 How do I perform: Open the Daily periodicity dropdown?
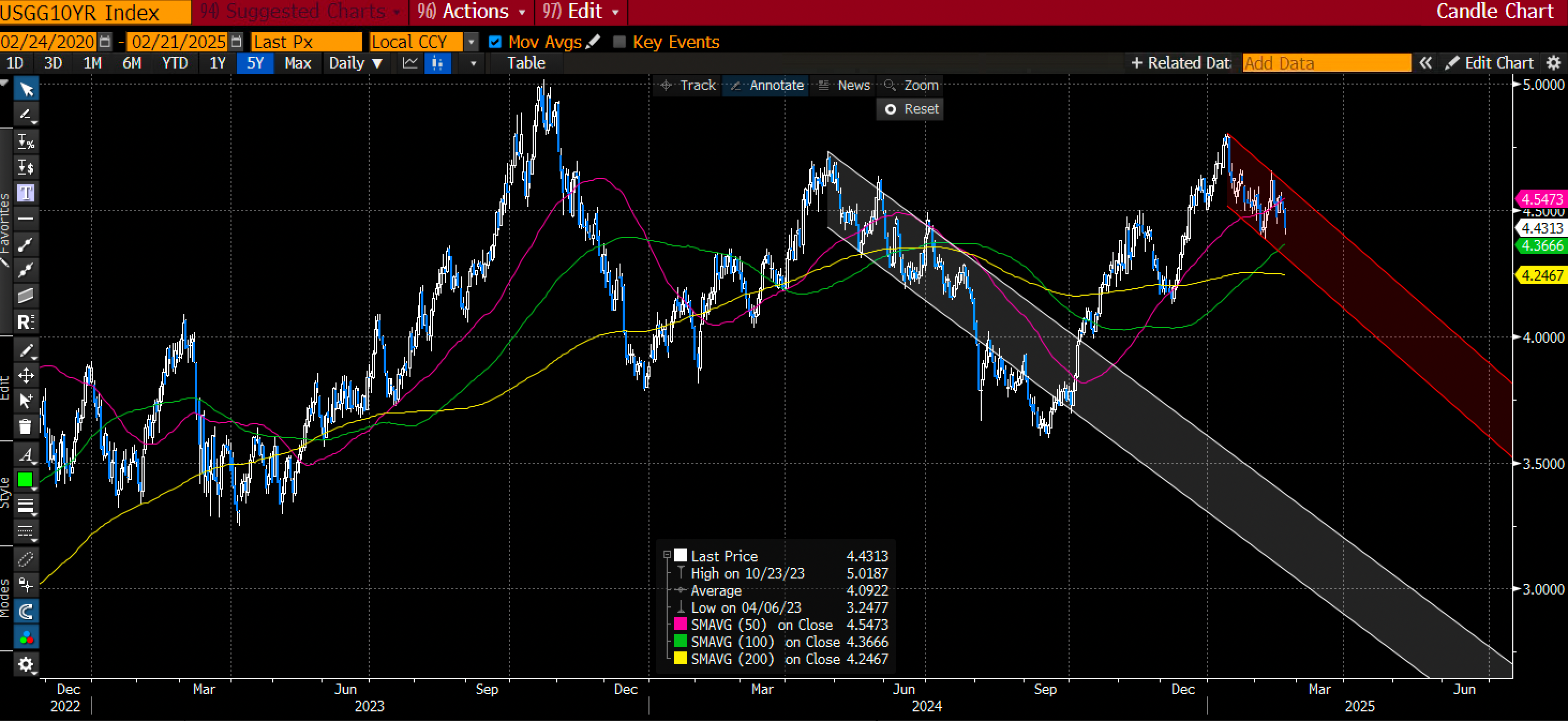[x=355, y=63]
